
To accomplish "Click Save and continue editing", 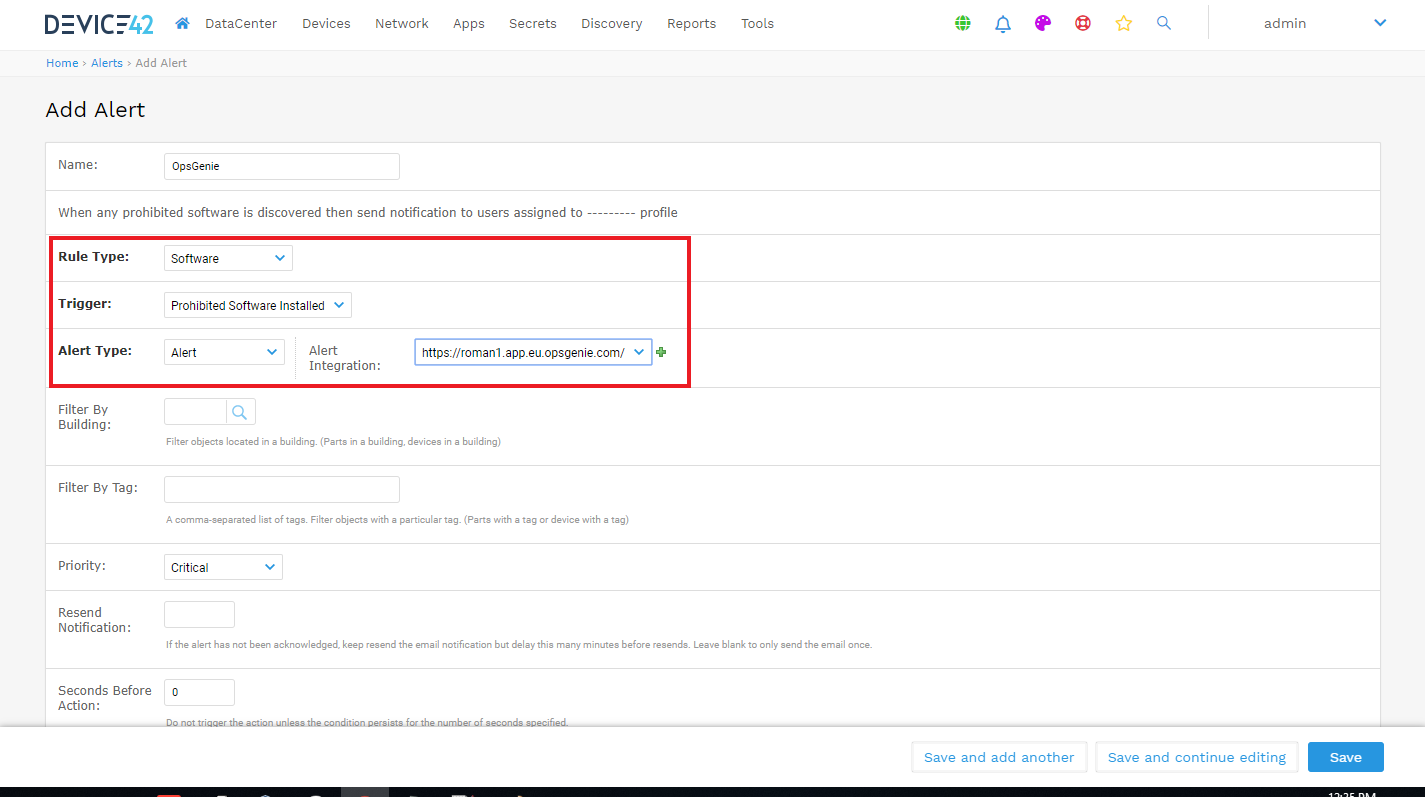I will coord(1196,757).
